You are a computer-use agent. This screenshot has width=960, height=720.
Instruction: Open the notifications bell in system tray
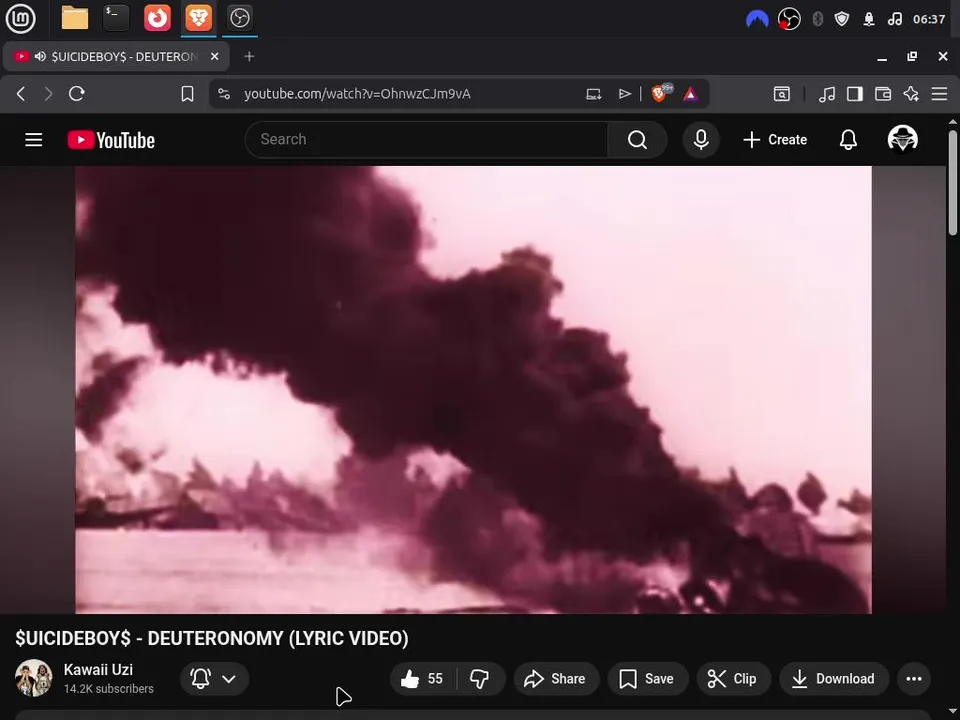tap(869, 20)
